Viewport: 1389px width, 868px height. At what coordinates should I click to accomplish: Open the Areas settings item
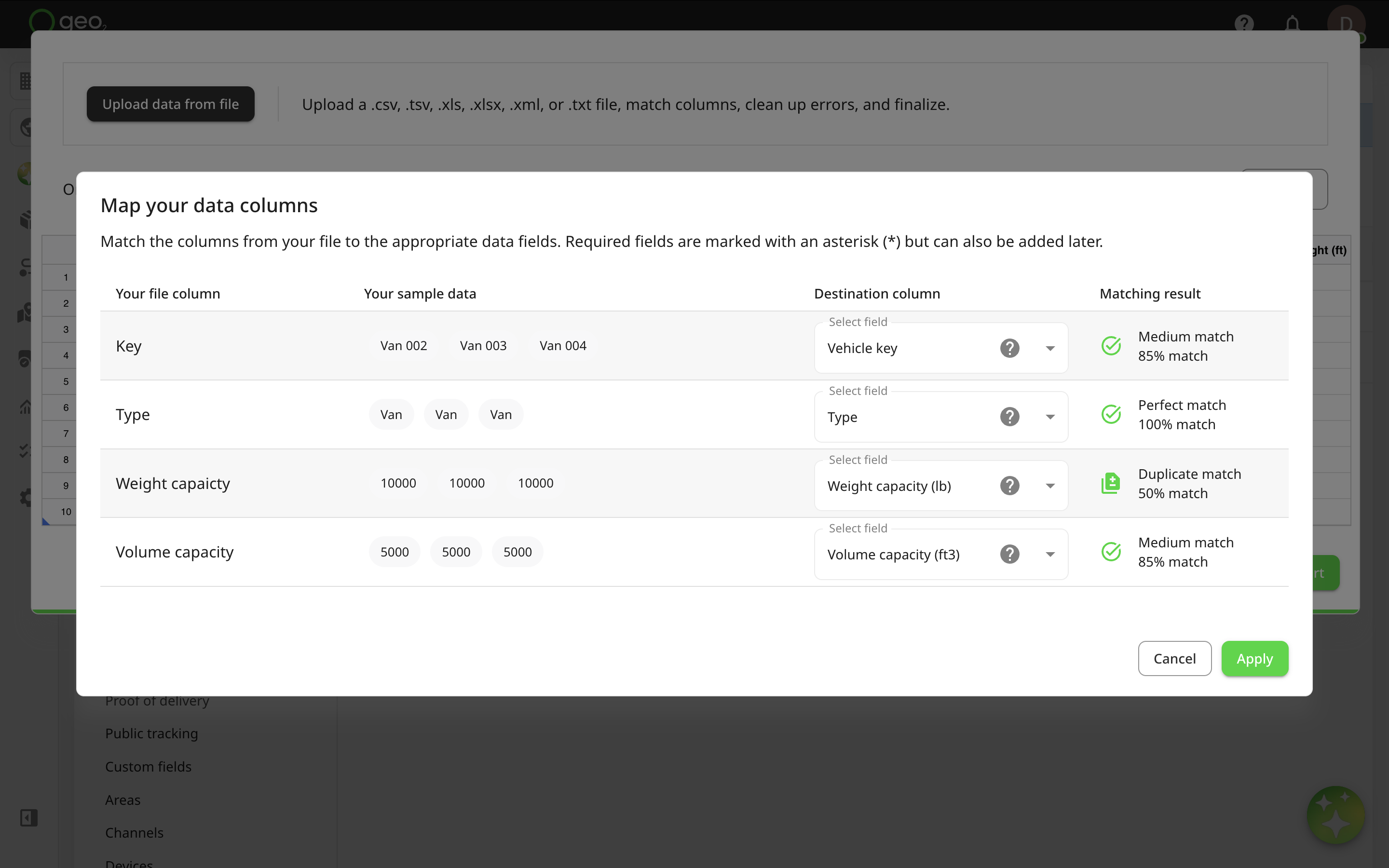click(123, 800)
